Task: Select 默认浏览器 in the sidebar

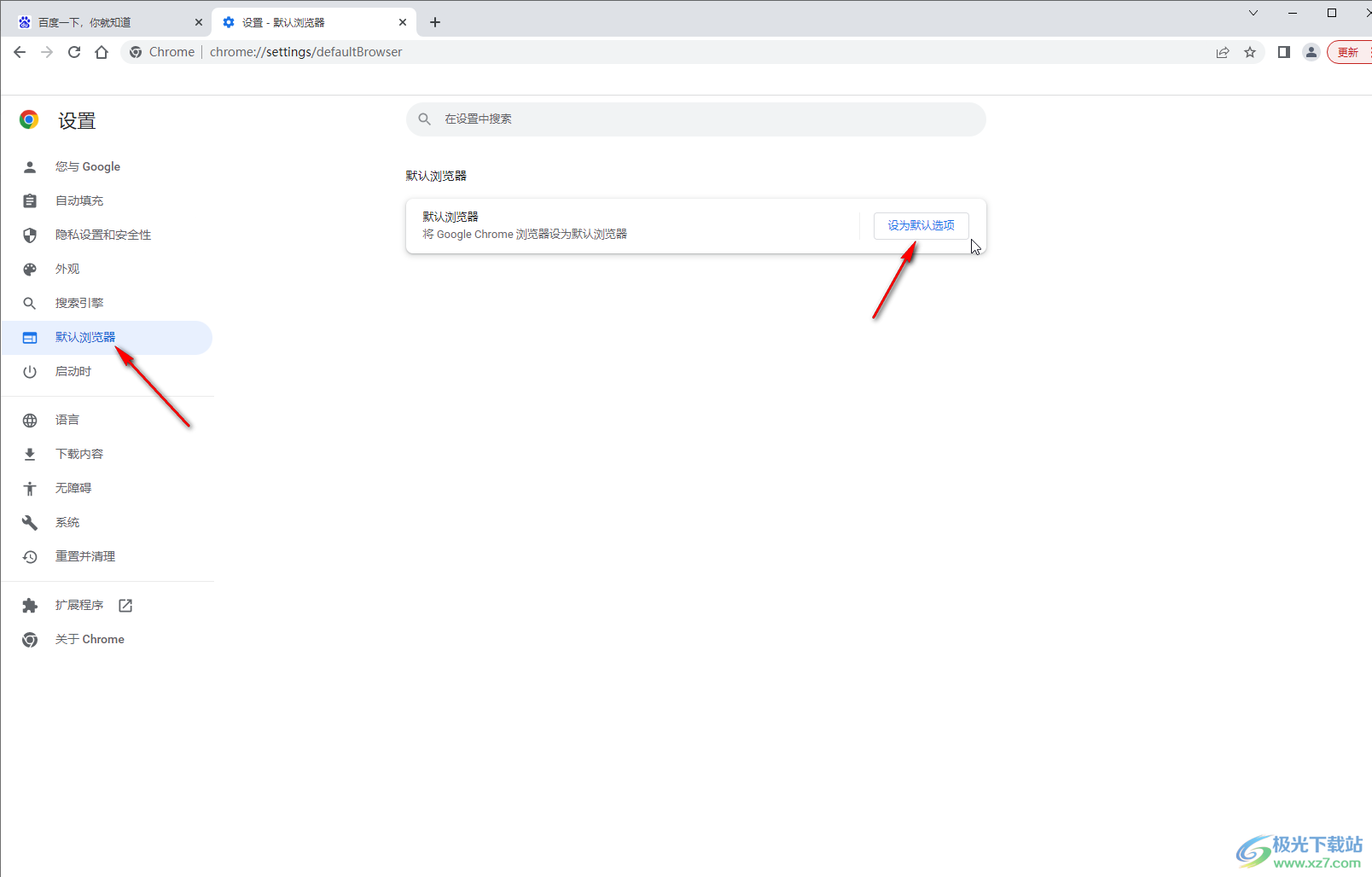Action: coord(107,338)
